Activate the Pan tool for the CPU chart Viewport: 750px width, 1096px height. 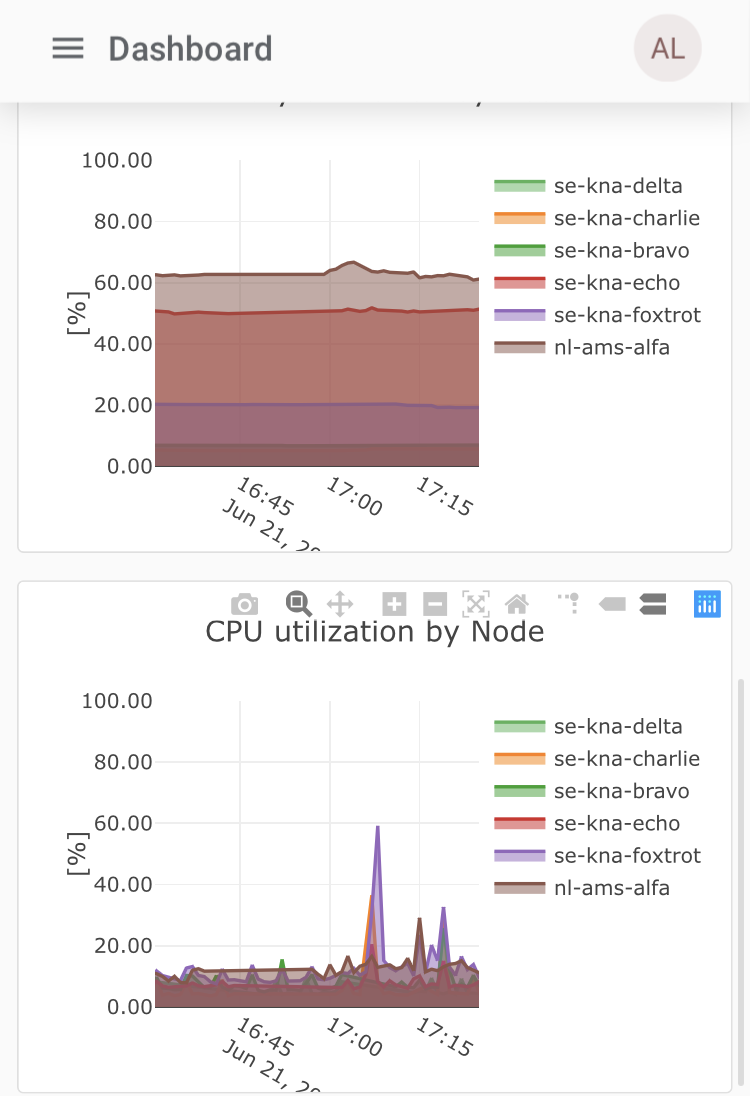(x=340, y=604)
